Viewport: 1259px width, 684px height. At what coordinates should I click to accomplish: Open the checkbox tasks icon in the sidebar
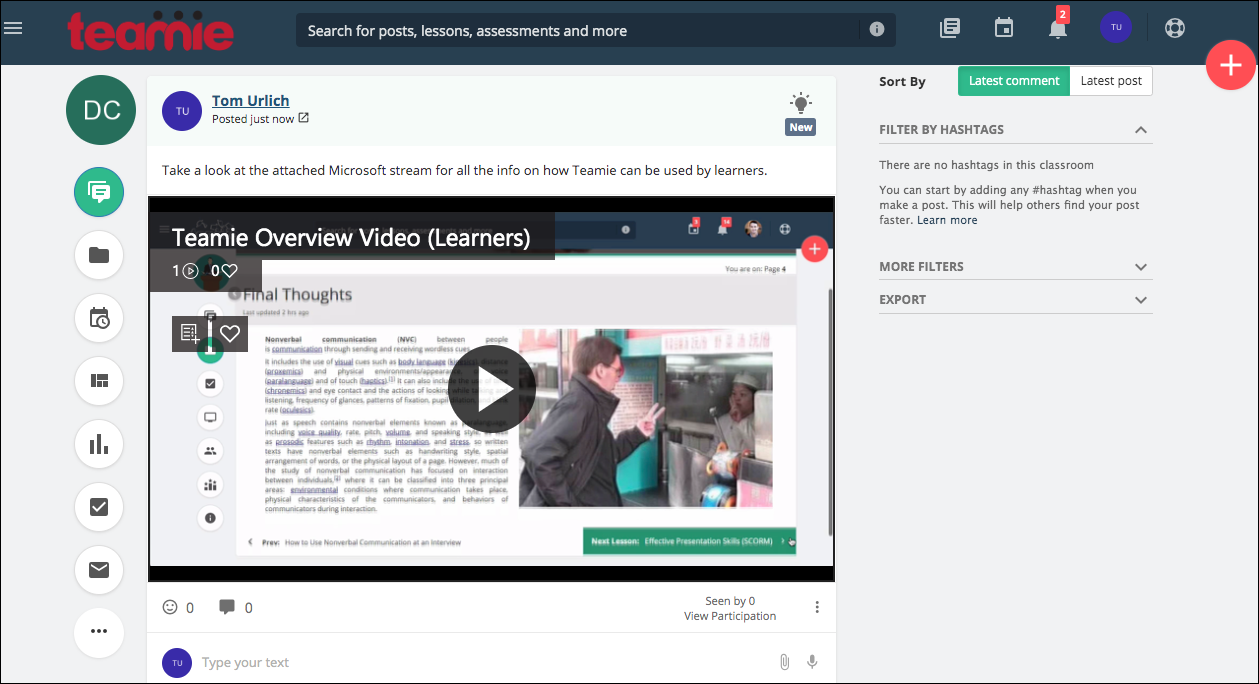99,507
